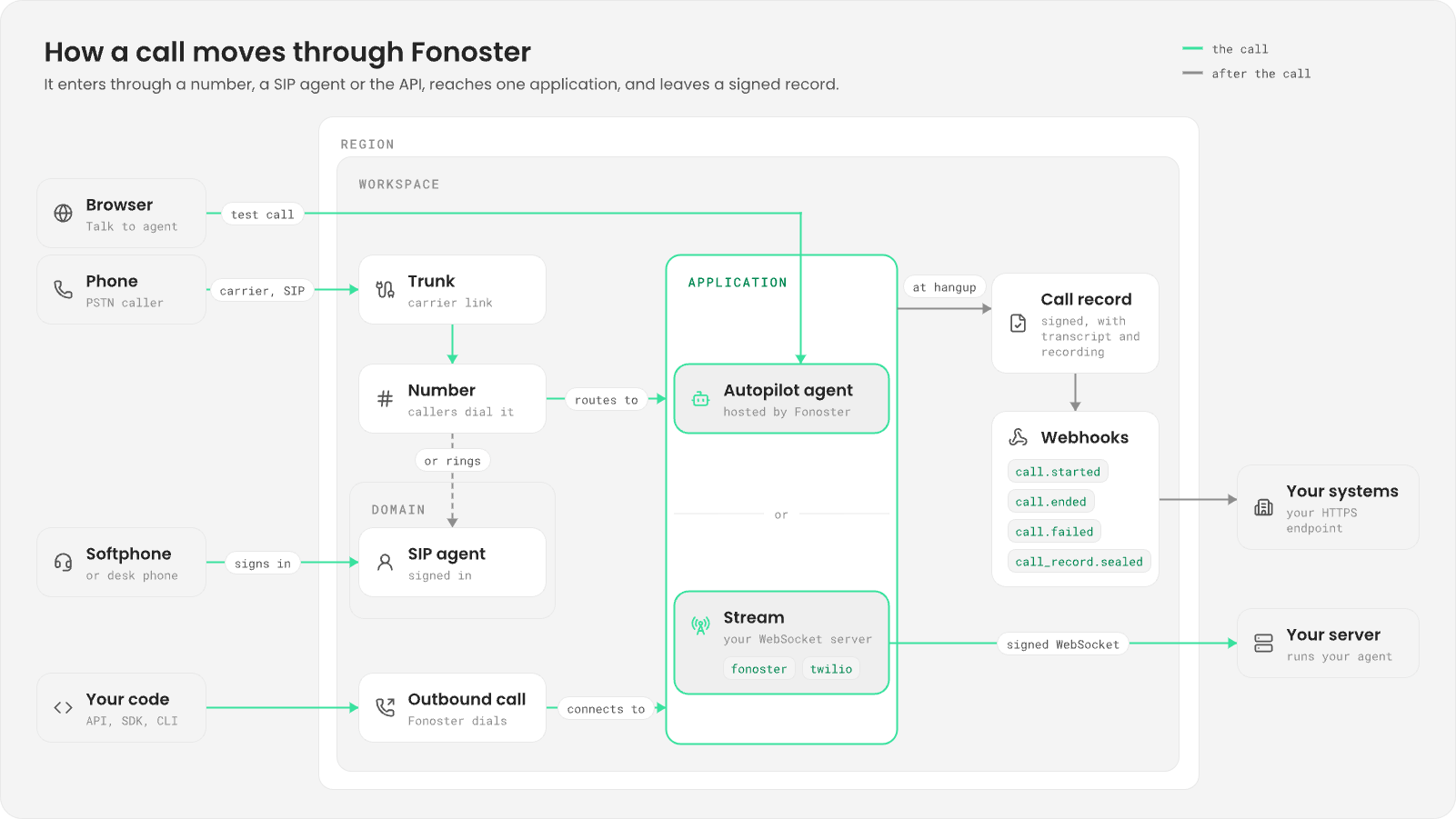The height and width of the screenshot is (819, 1456).
Task: Click the broadcast antenna icon on Stream
Action: (700, 625)
